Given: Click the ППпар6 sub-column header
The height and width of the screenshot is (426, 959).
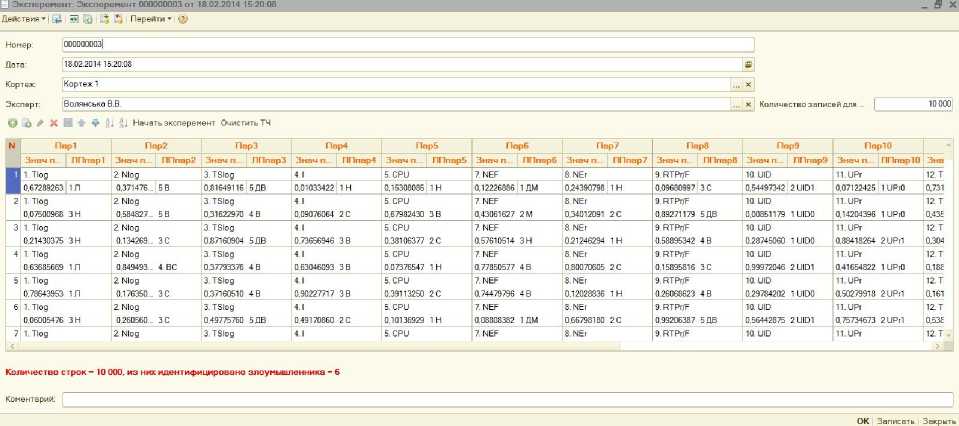Looking at the screenshot, I should pos(539,160).
